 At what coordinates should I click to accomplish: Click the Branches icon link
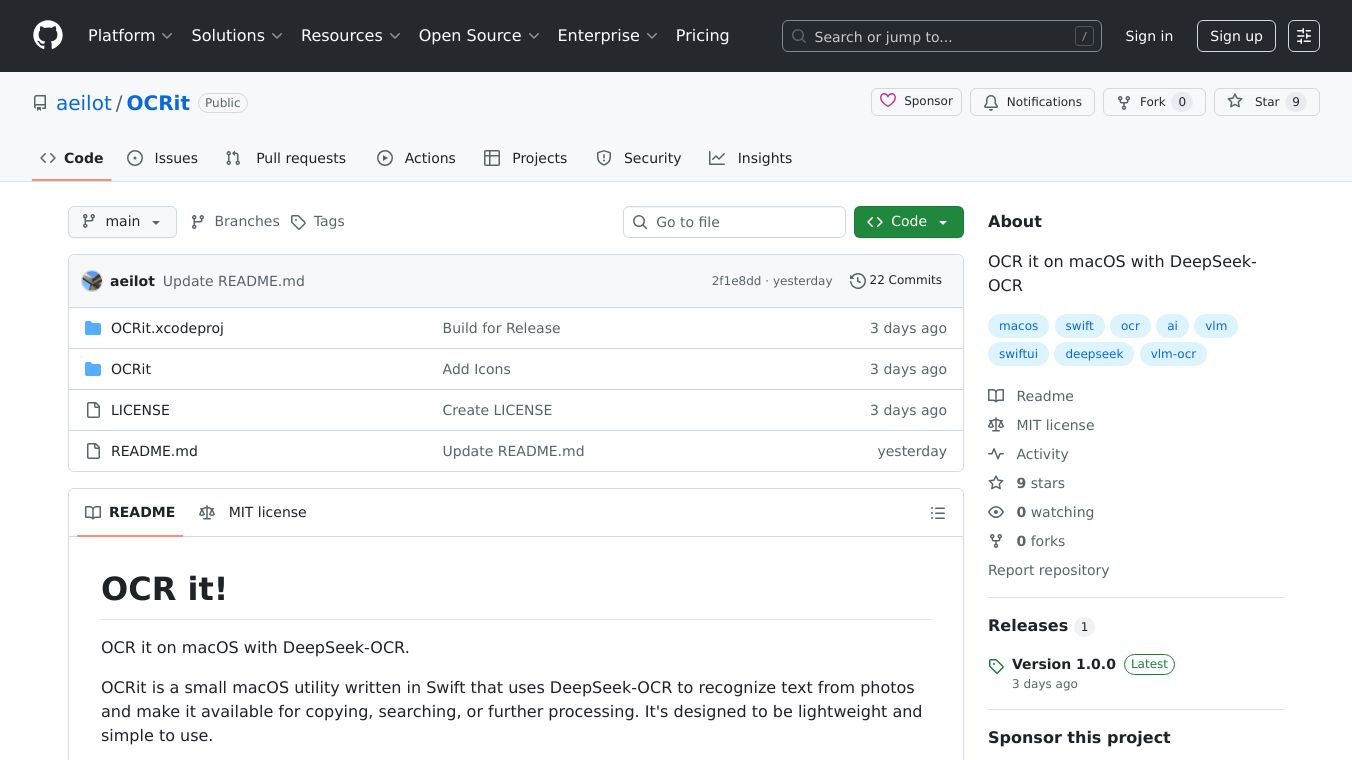pos(235,222)
